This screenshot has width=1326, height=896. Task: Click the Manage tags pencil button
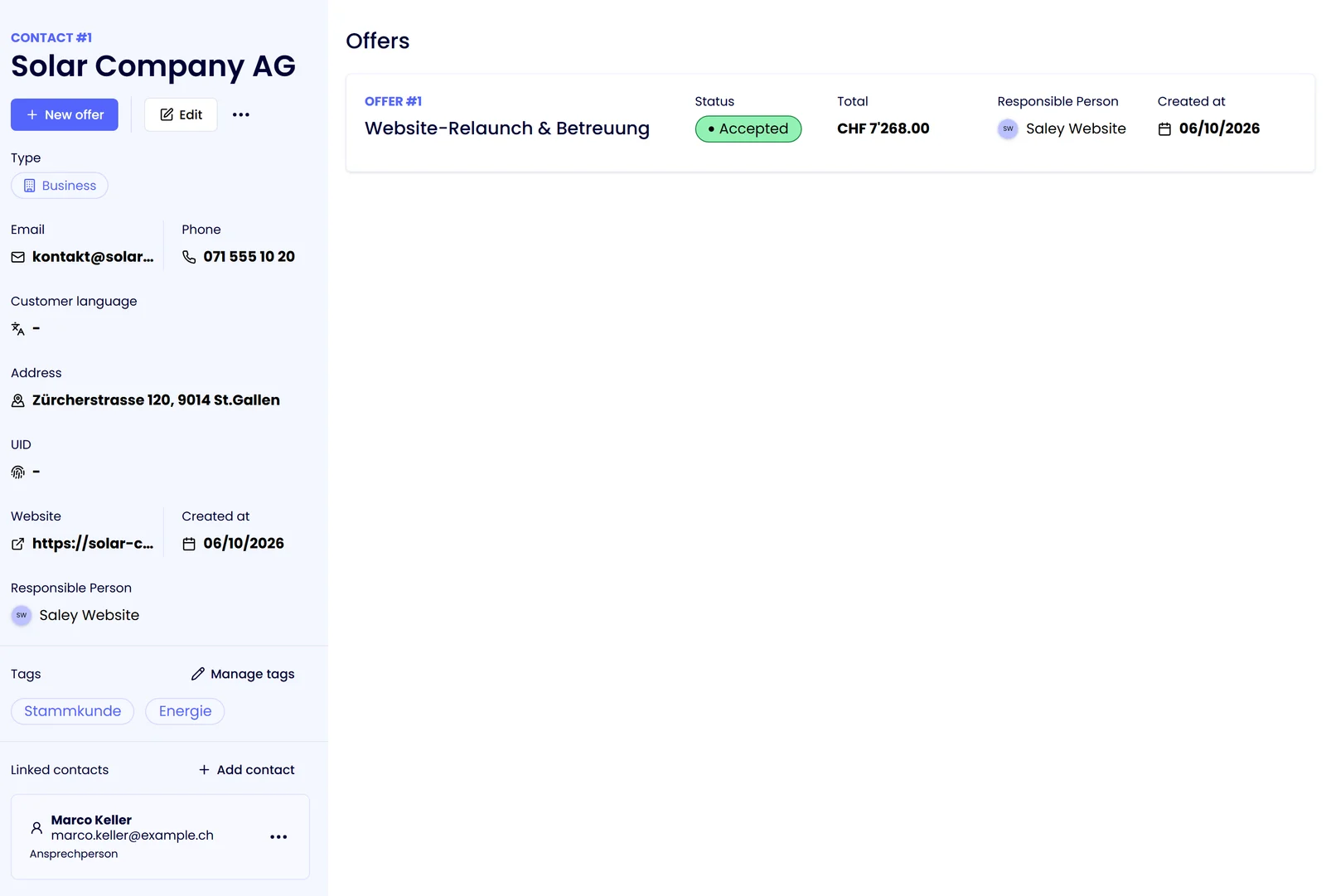coord(243,674)
